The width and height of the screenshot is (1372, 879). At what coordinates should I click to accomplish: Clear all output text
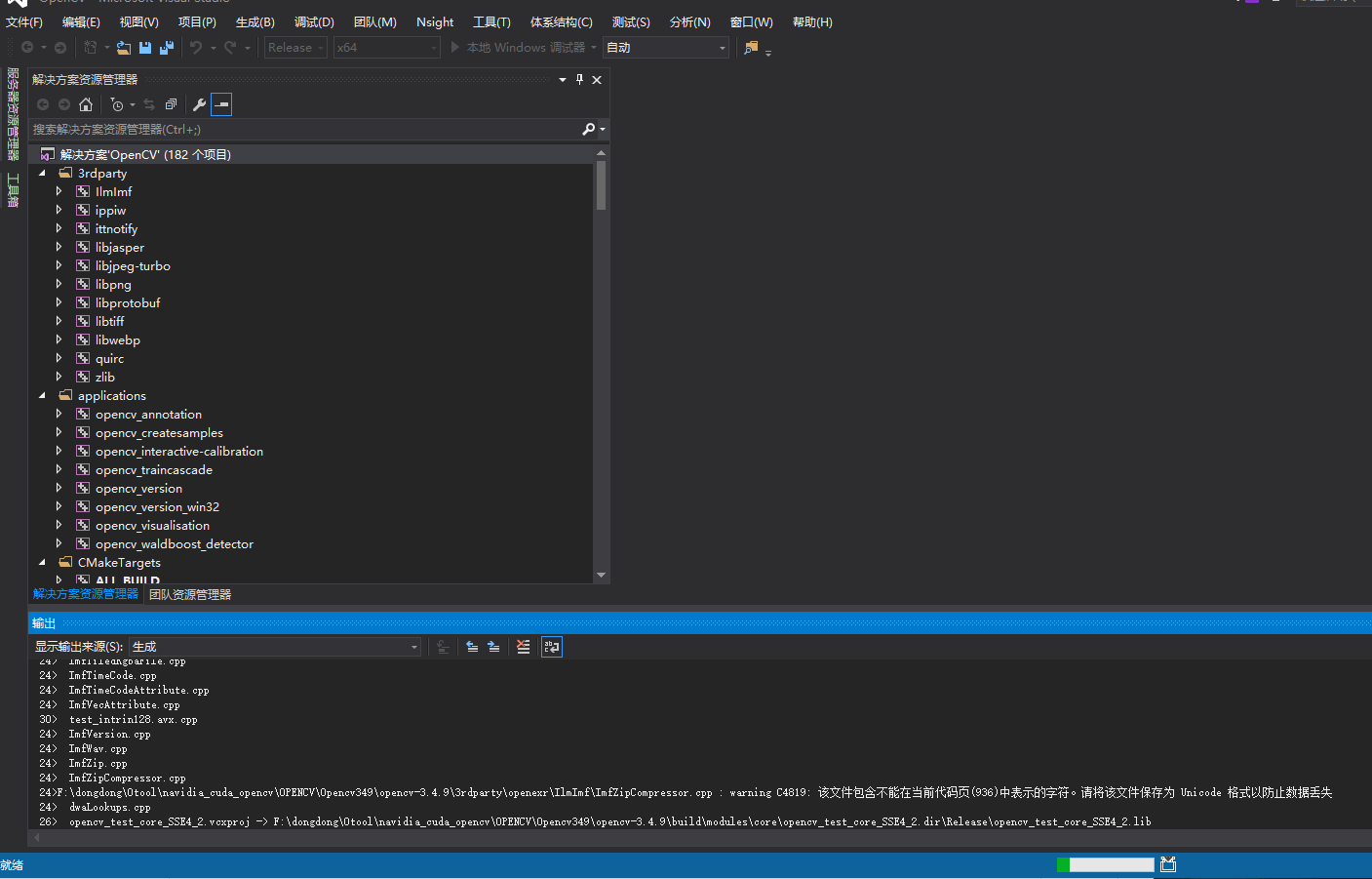click(x=524, y=647)
